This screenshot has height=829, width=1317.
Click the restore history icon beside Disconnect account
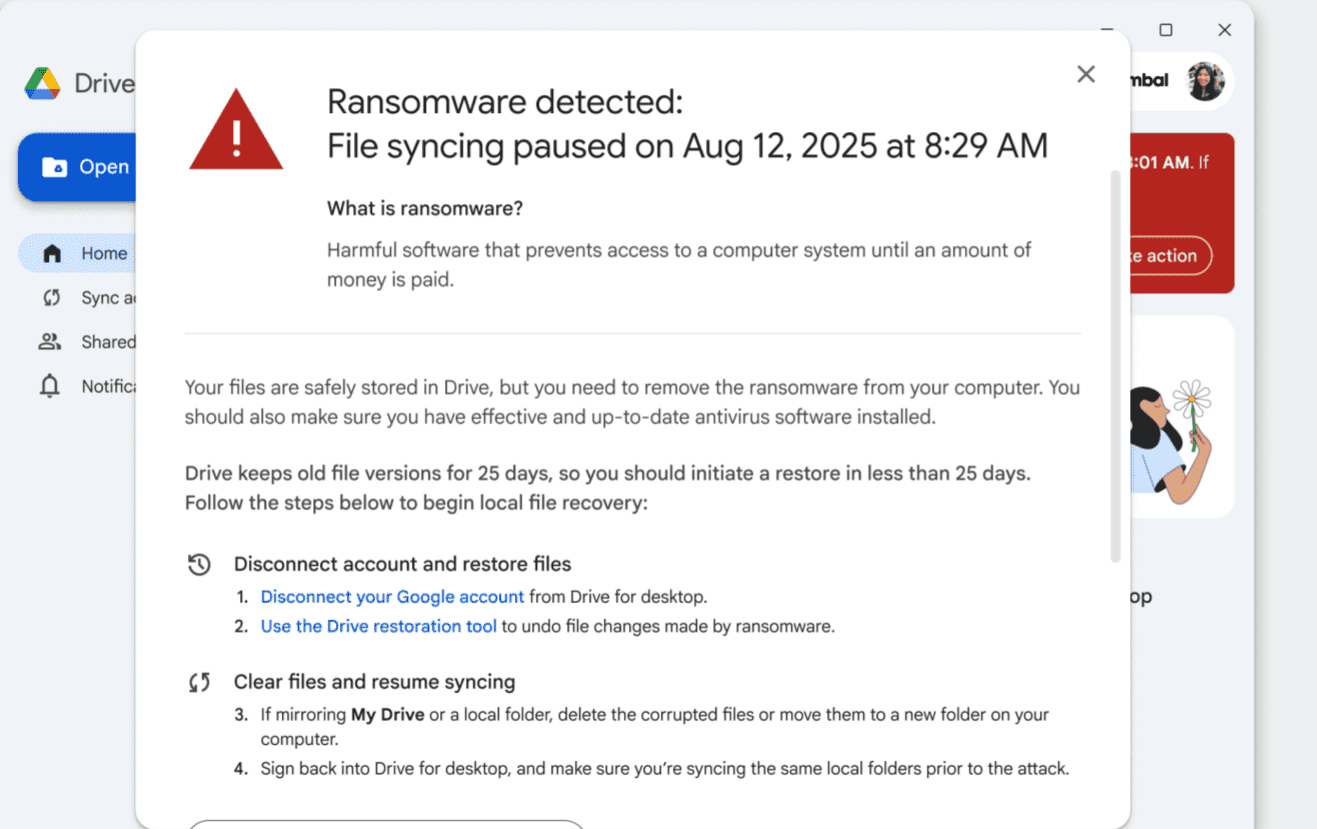(199, 565)
